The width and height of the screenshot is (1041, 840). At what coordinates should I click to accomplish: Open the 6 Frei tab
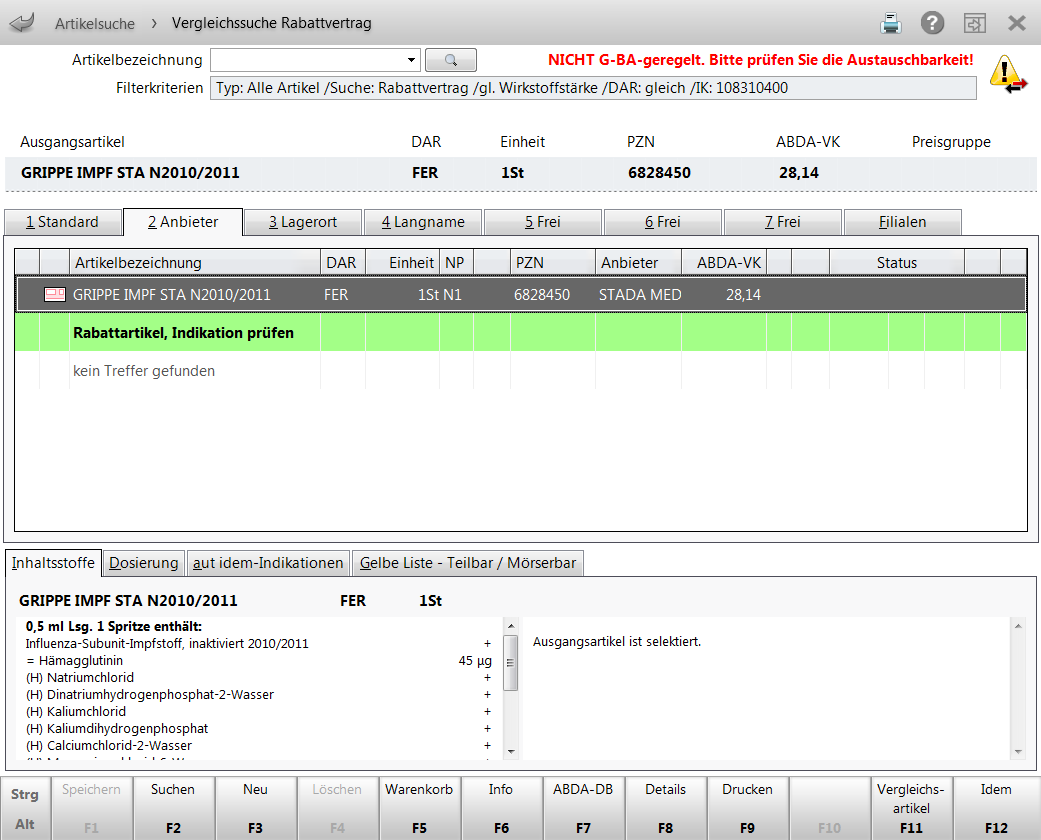[x=663, y=222]
